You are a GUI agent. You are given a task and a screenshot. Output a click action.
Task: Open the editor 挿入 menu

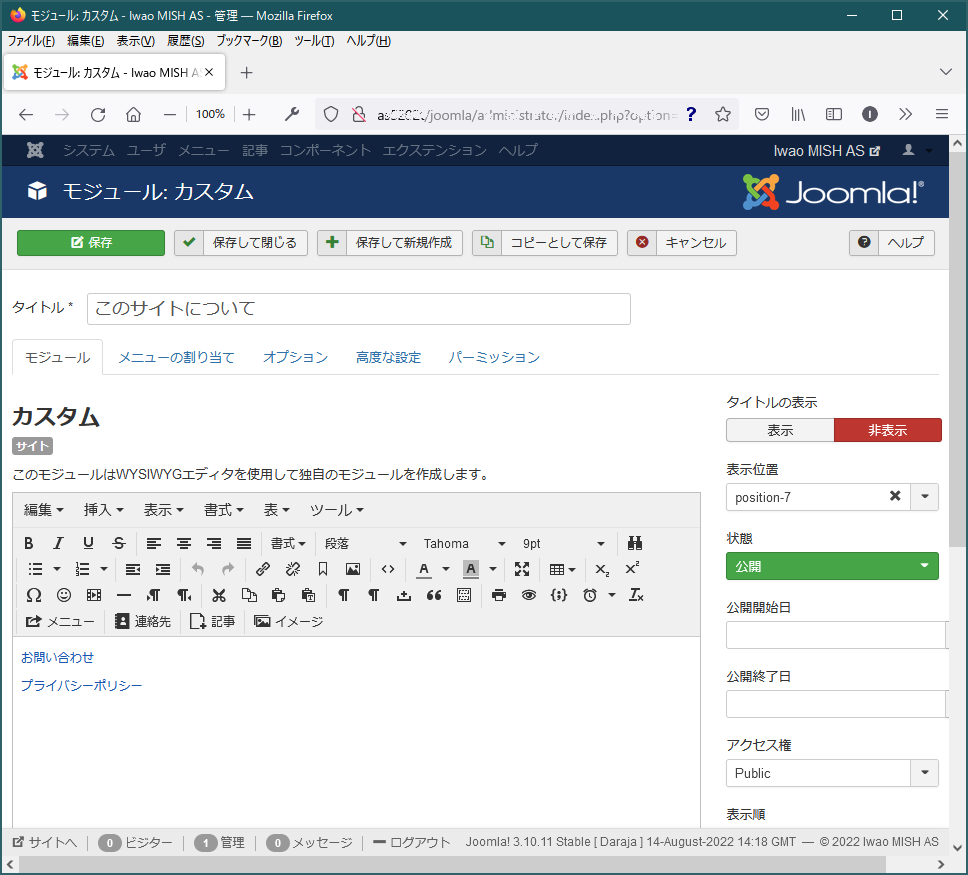pos(104,510)
